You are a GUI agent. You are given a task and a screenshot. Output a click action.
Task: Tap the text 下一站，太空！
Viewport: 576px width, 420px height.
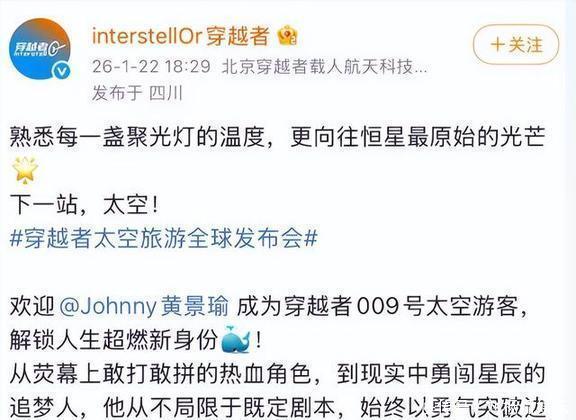pos(85,205)
